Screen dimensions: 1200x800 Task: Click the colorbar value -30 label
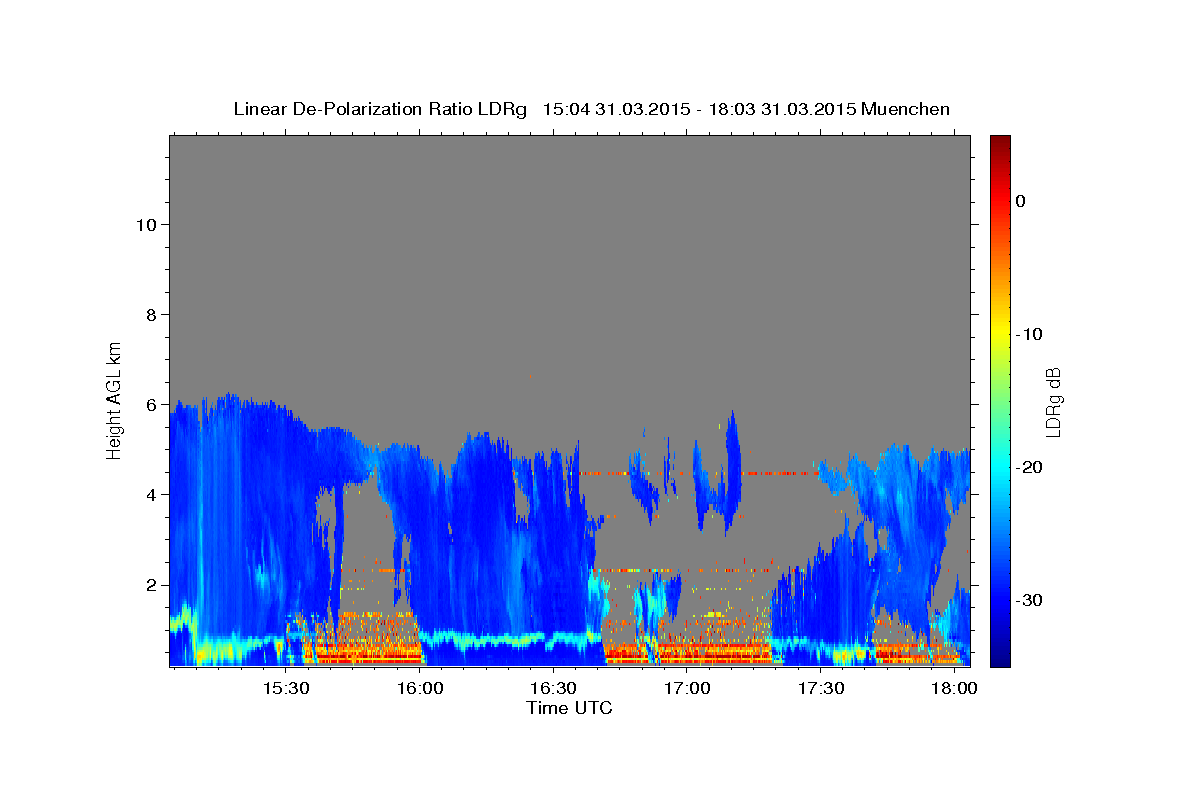[1029, 600]
